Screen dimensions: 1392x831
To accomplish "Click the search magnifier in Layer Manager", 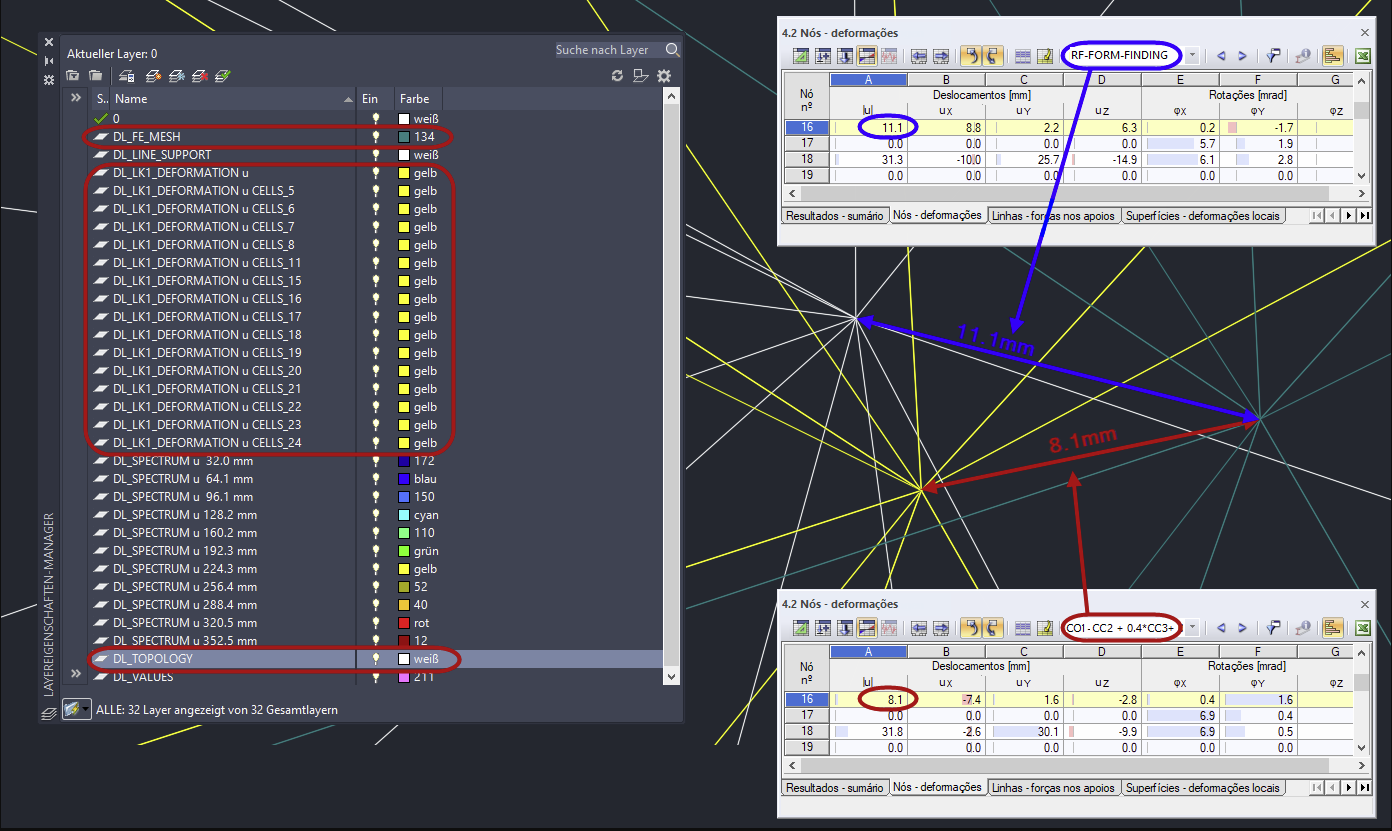I will coord(673,50).
